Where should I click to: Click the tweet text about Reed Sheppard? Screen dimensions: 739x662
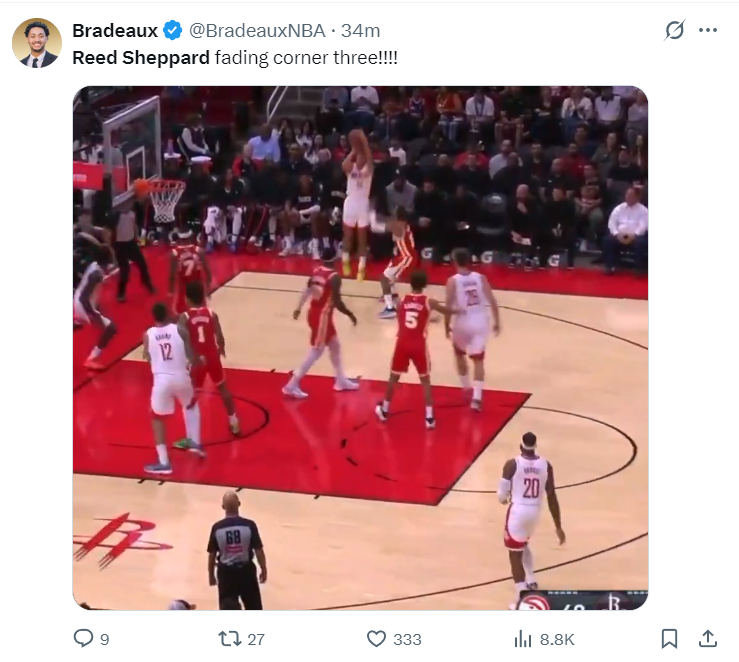click(x=235, y=58)
